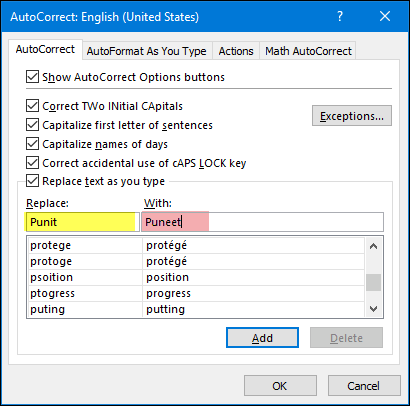Click the list scroll down arrow
410x406 pixels.
(x=373, y=309)
